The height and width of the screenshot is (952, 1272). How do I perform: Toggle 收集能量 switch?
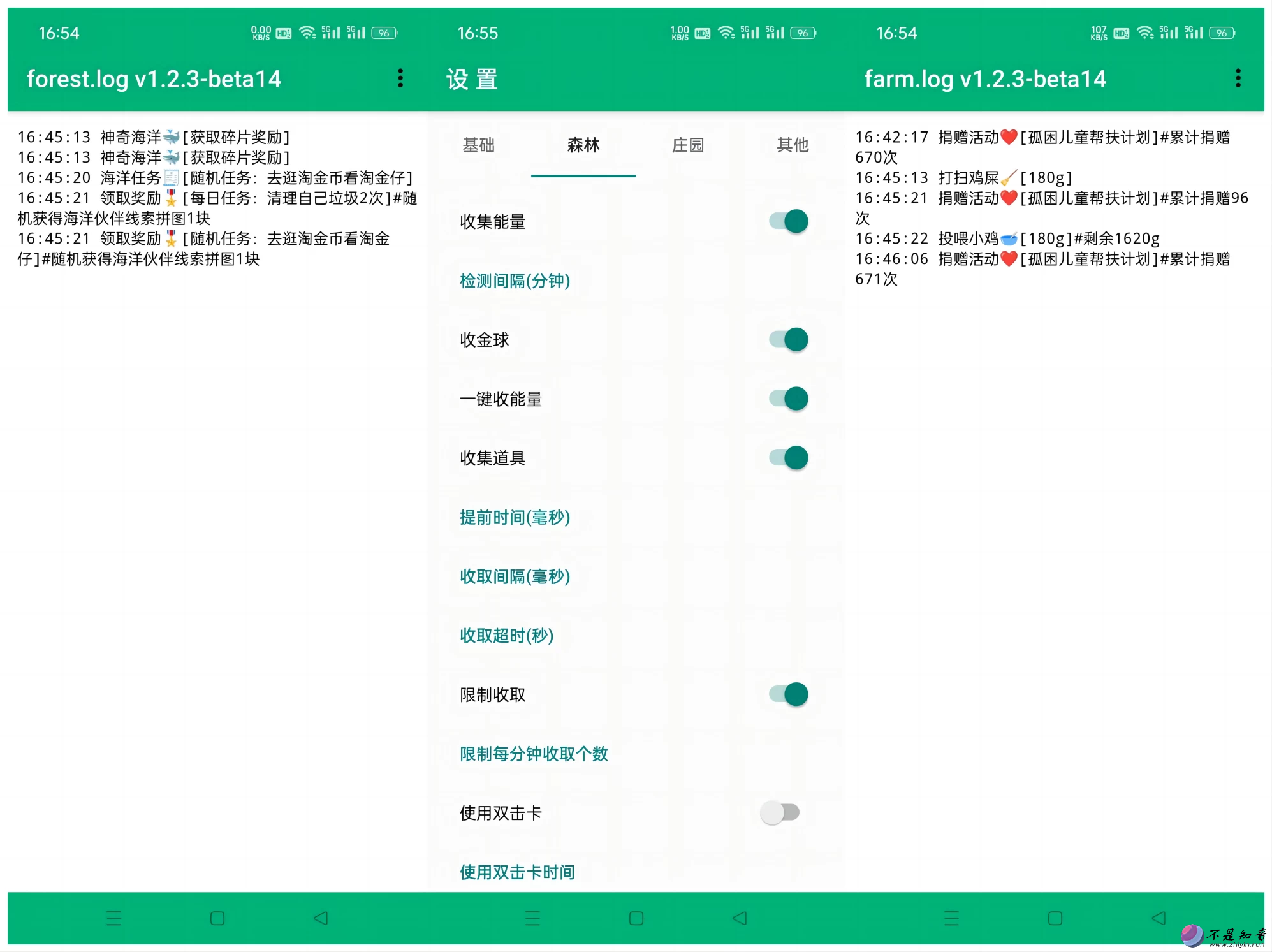point(789,221)
